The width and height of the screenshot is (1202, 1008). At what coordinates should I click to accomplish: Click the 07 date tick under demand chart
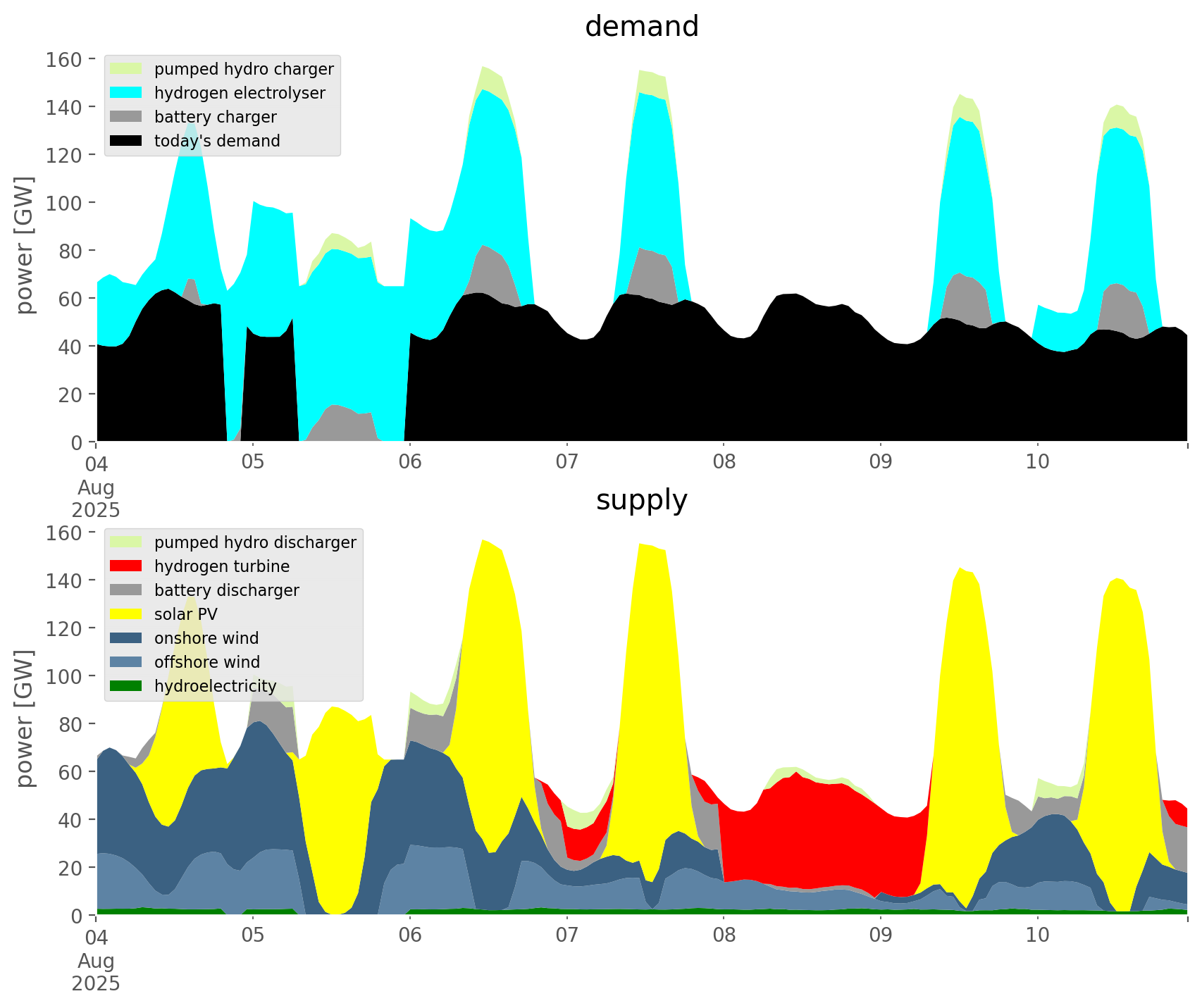[566, 462]
